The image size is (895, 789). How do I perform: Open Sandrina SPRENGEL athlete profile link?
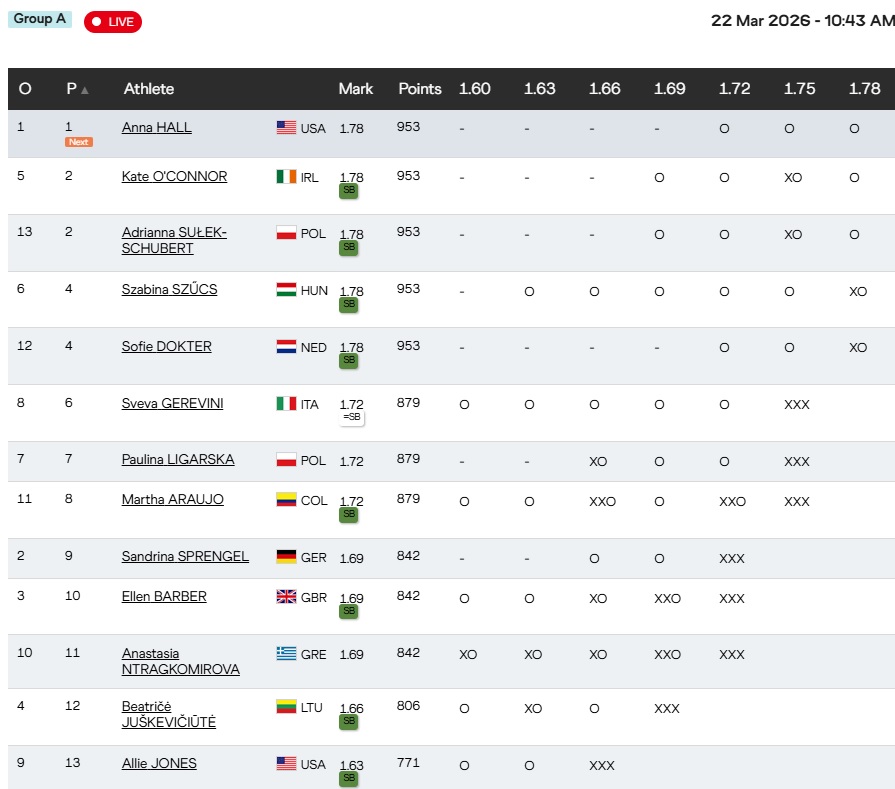click(185, 557)
